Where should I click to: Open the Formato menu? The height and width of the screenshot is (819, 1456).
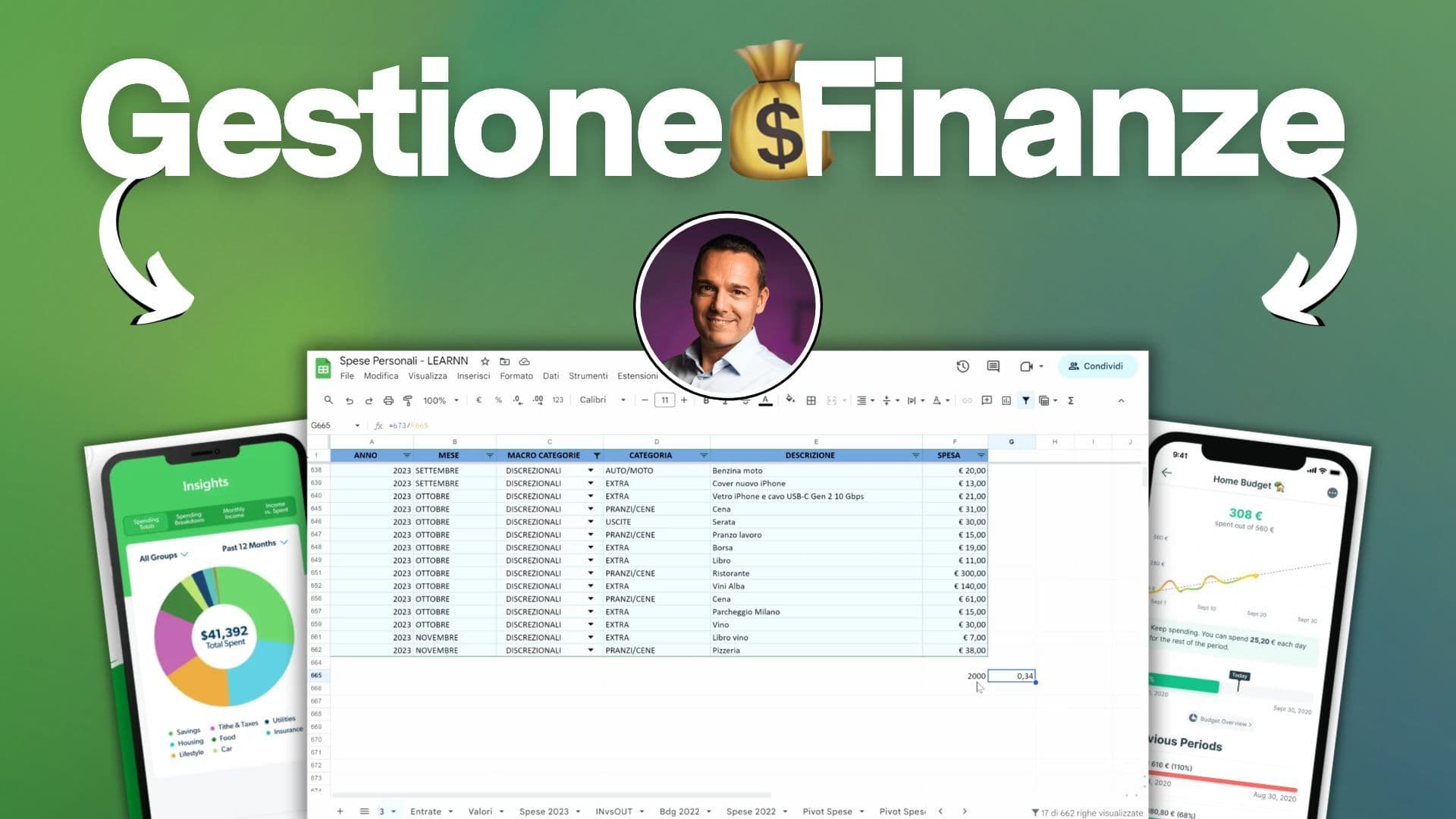516,376
